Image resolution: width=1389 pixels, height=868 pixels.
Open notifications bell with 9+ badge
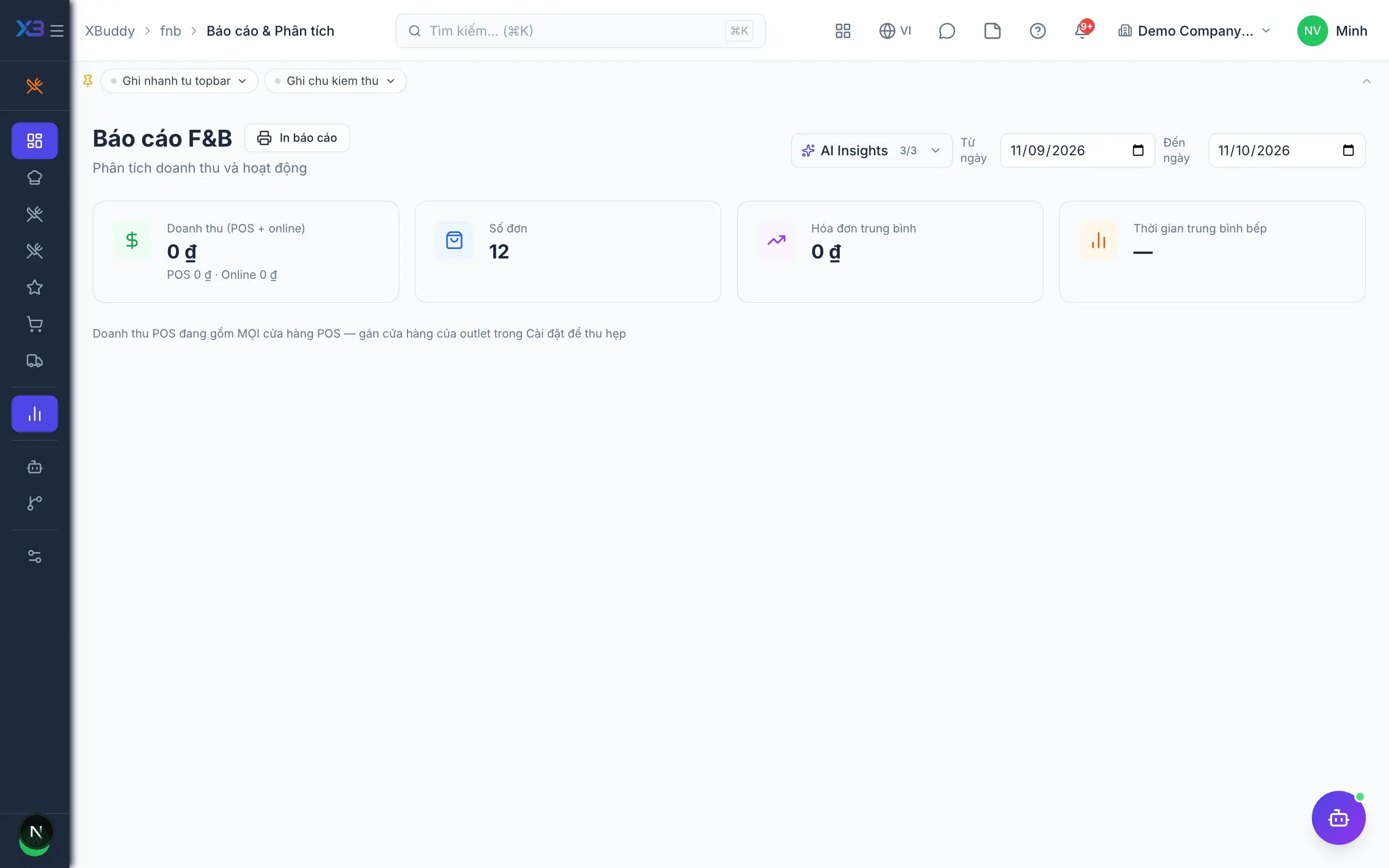tap(1083, 30)
